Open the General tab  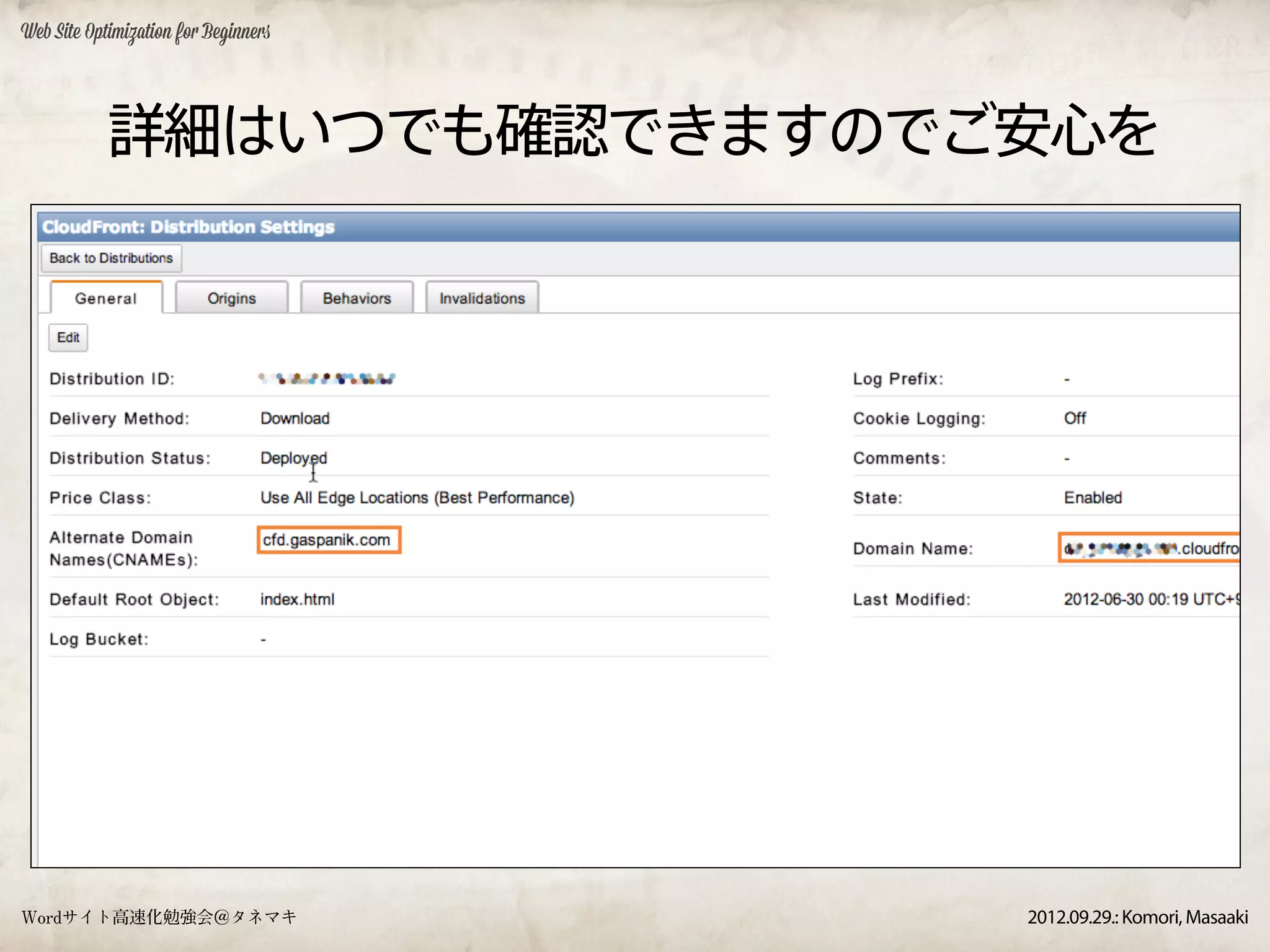point(106,298)
